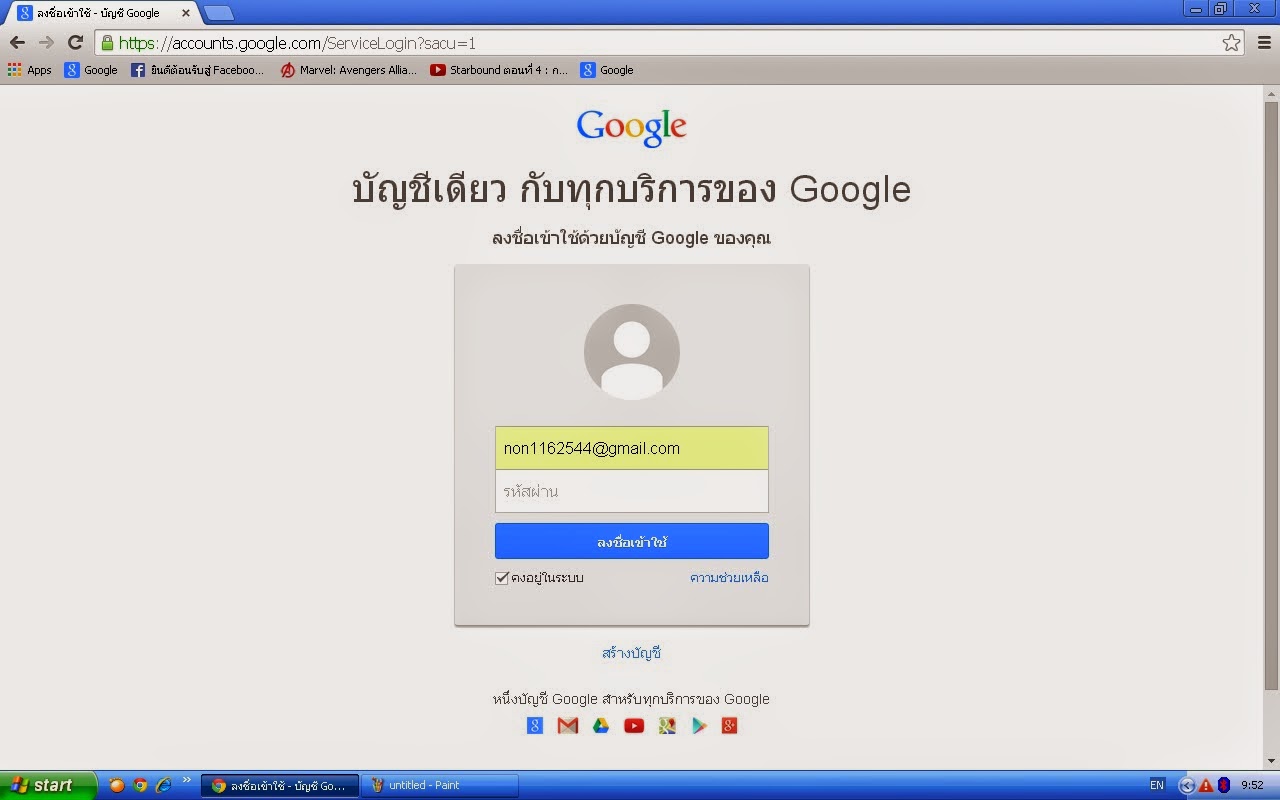This screenshot has width=1280, height=800.
Task: Click the Google Maps icon
Action: 667,726
